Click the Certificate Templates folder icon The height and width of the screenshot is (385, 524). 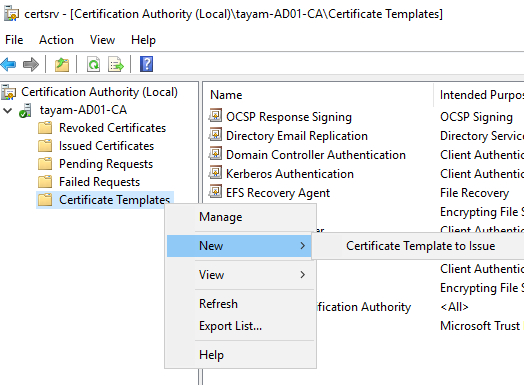coord(45,200)
